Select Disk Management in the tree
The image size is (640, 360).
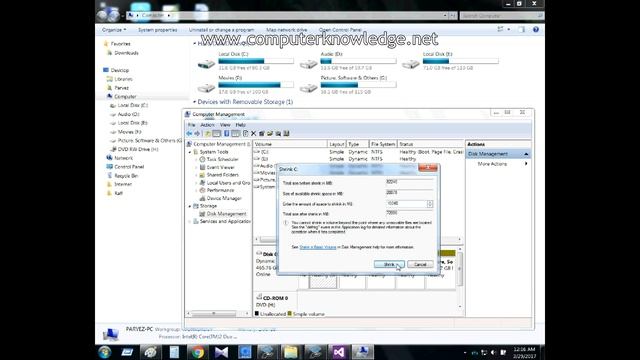(x=227, y=213)
